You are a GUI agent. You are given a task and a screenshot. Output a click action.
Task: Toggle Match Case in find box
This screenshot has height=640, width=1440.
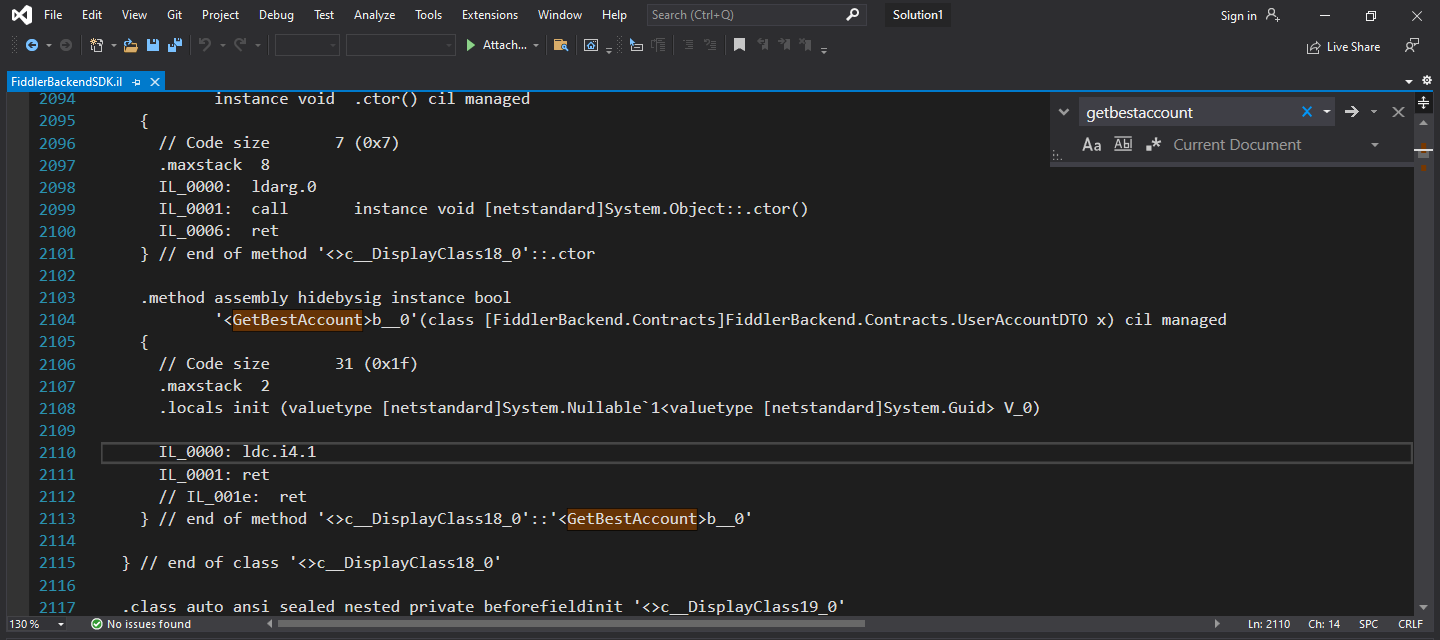point(1092,145)
